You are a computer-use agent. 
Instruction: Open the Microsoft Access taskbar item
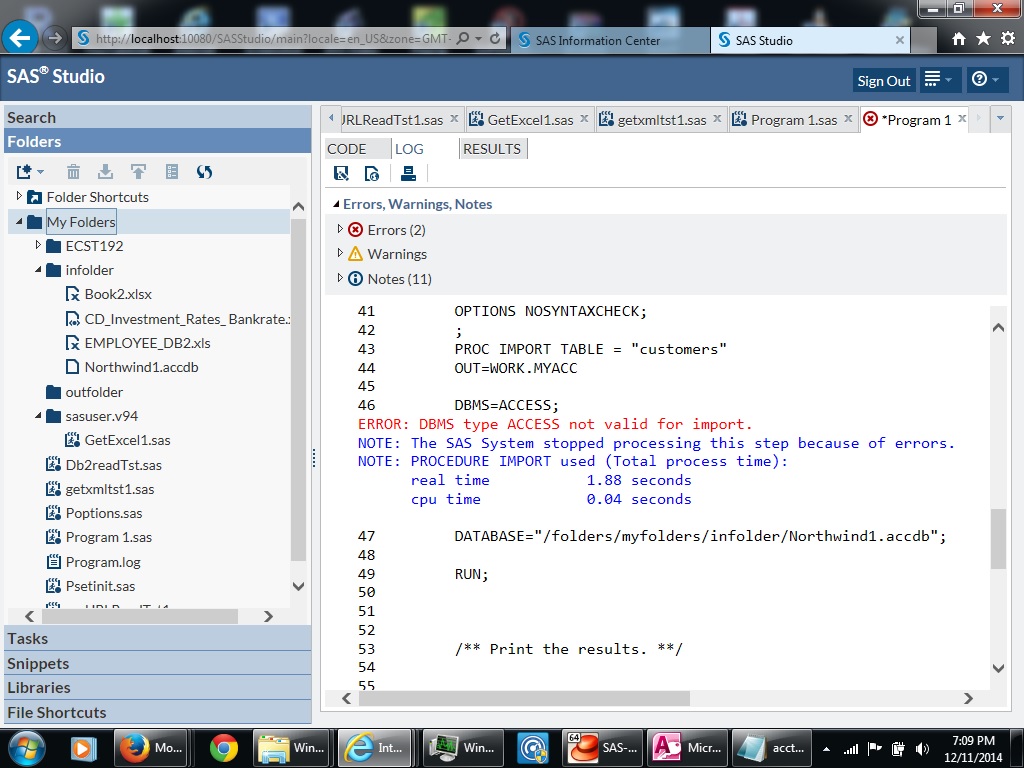686,748
